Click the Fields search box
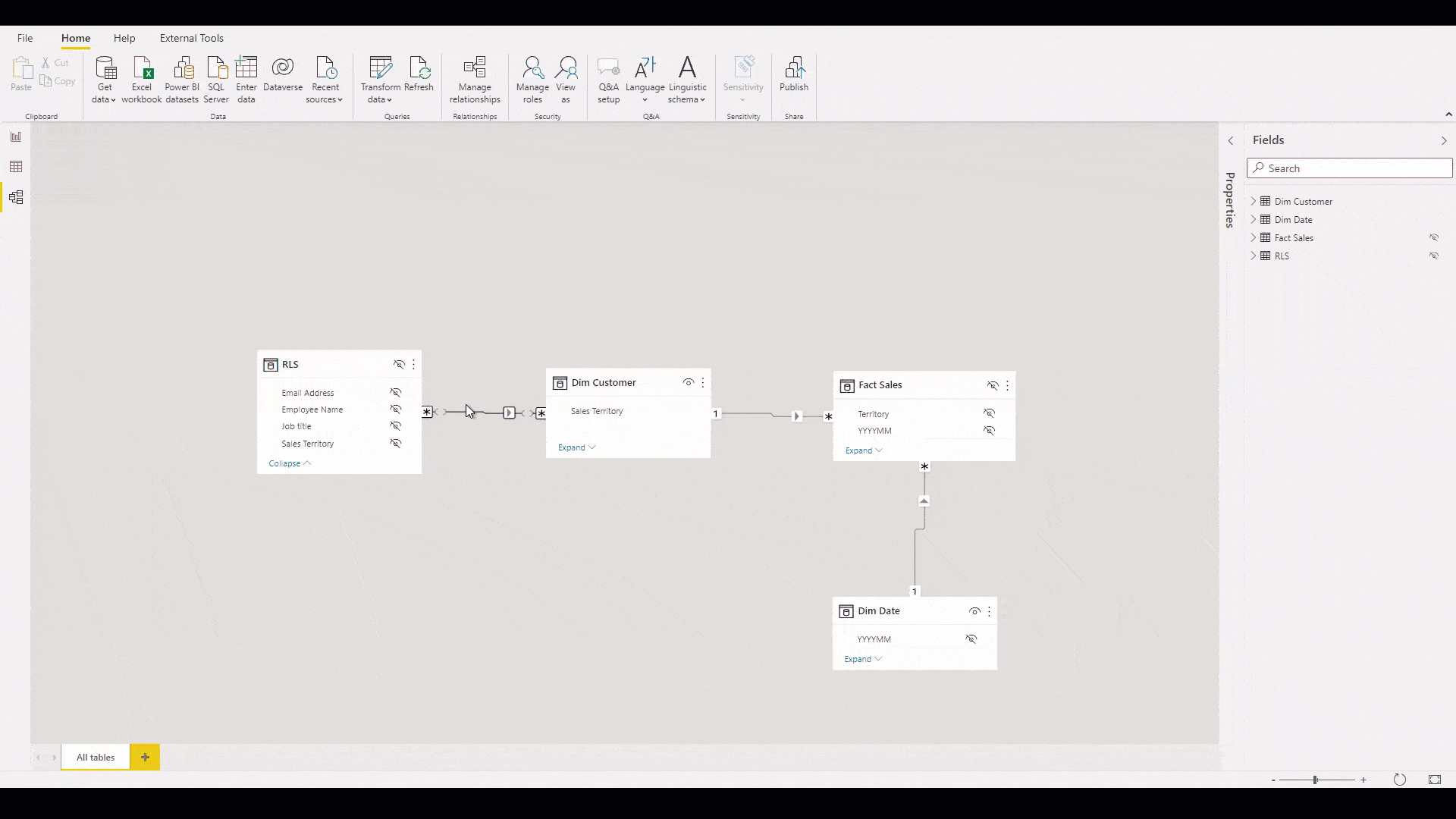The image size is (1456, 819). point(1350,168)
